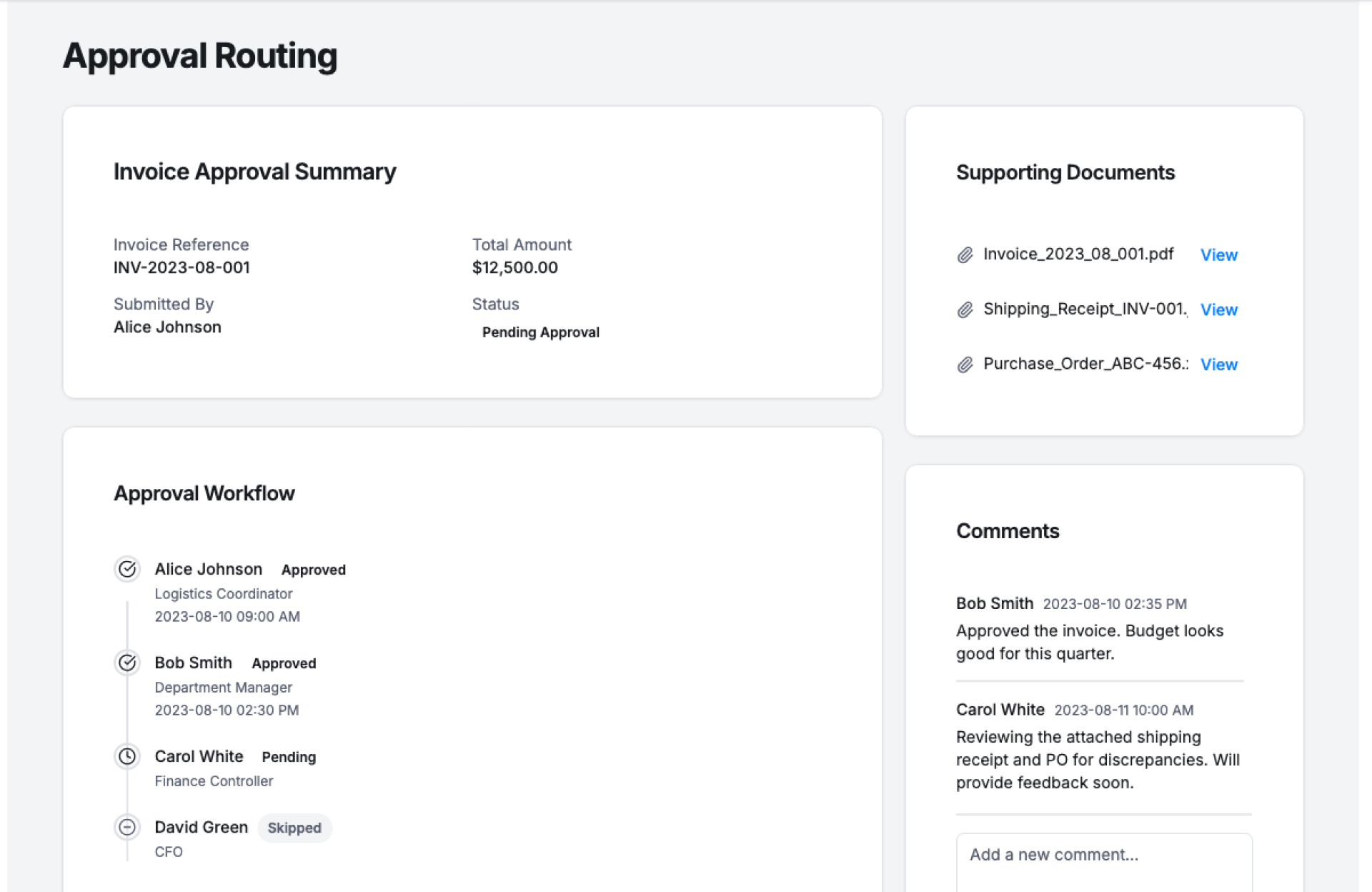This screenshot has height=892, width=1372.
Task: Click paperclip icon beside Purchase_Order file
Action: click(x=965, y=365)
